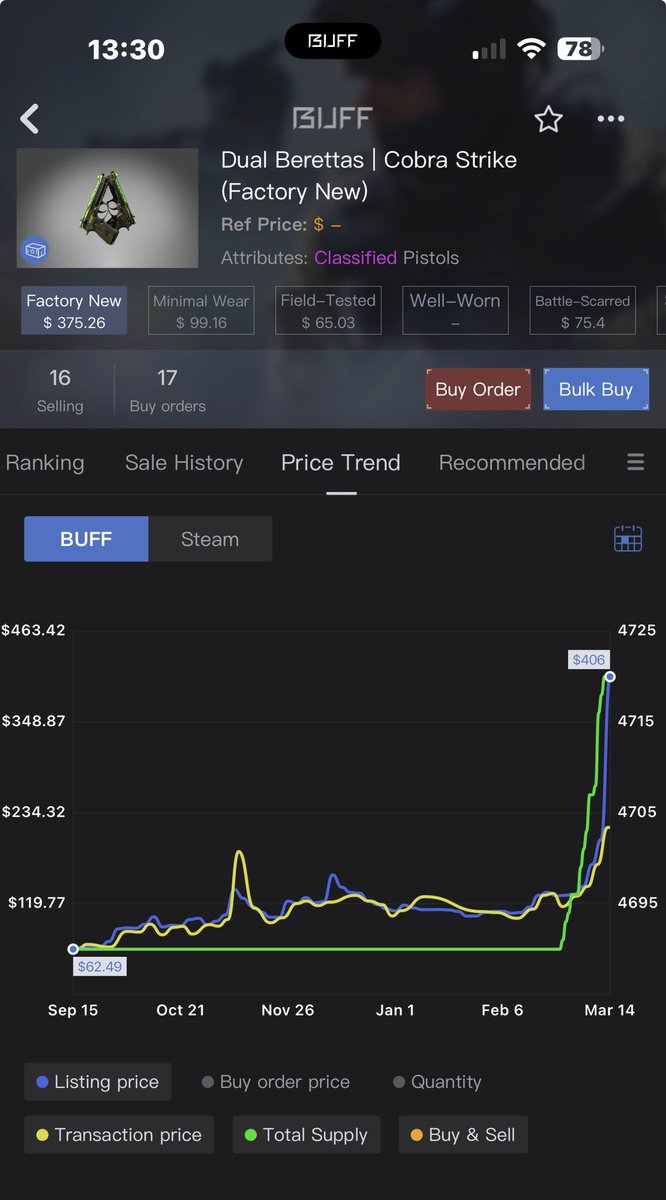Tap the Sep 15 axis label
666x1200 pixels.
(x=73, y=1010)
